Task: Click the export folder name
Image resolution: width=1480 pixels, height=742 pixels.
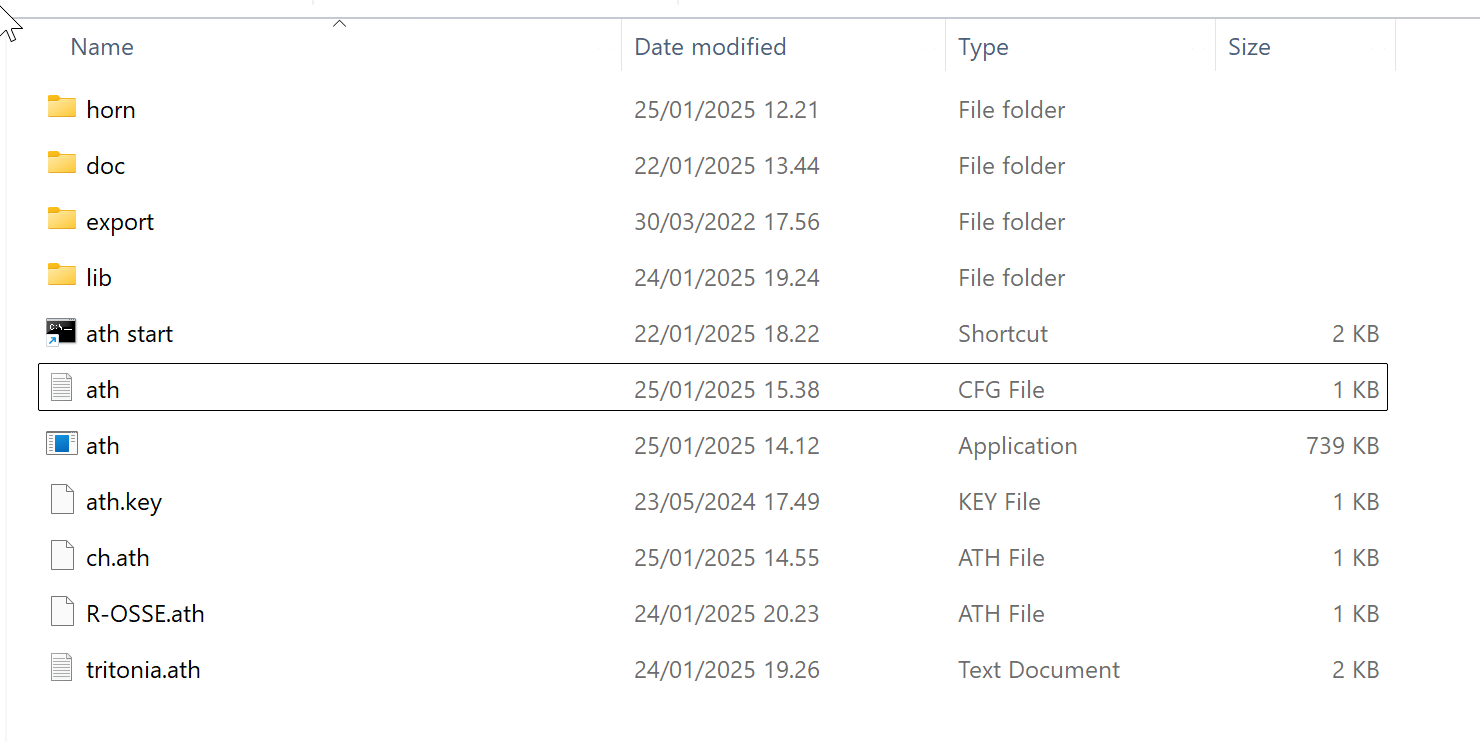Action: tap(120, 222)
